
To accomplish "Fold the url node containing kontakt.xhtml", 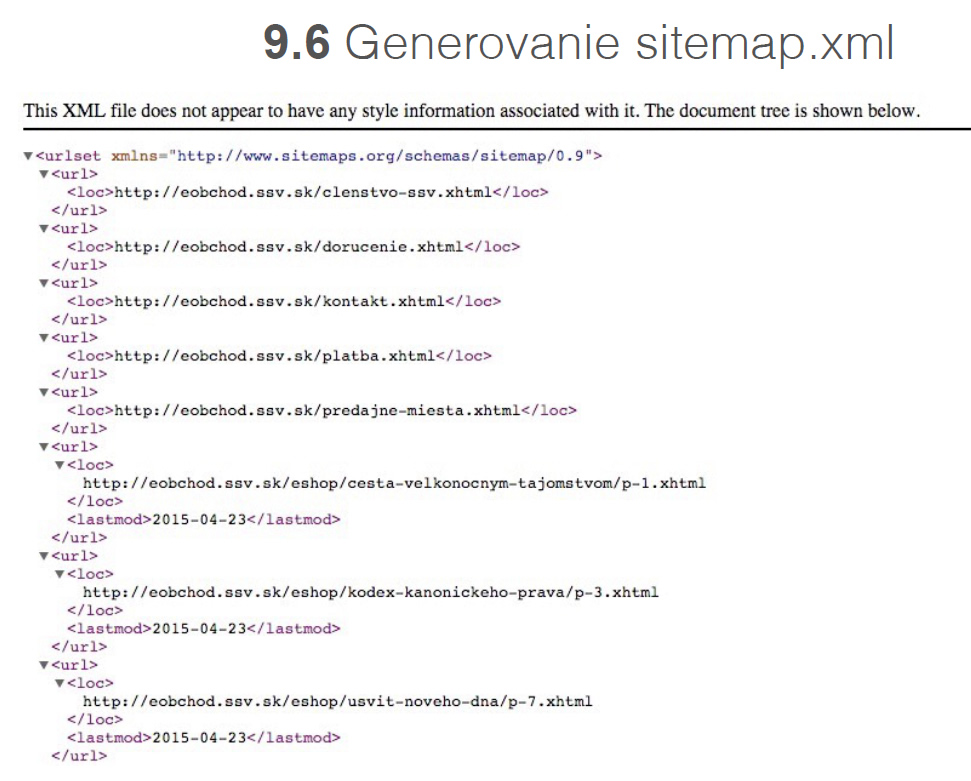I will tap(44, 283).
